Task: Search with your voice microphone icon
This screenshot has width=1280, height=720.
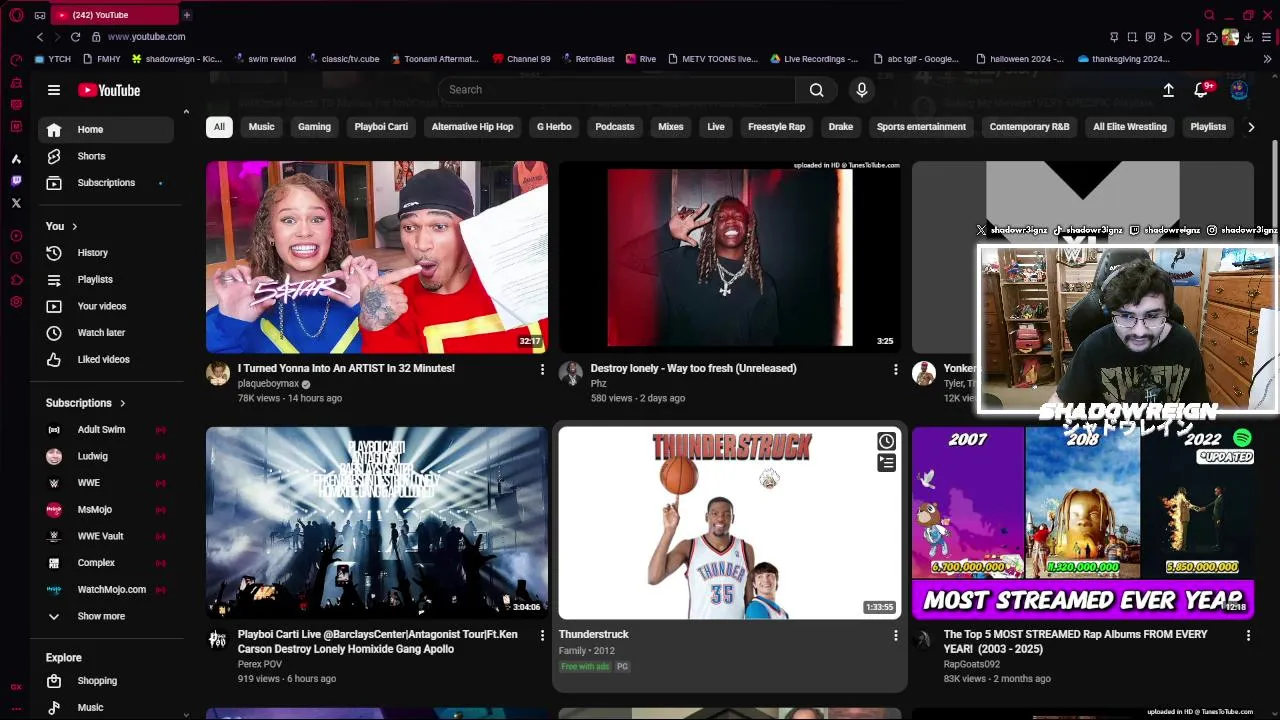Action: [x=862, y=90]
